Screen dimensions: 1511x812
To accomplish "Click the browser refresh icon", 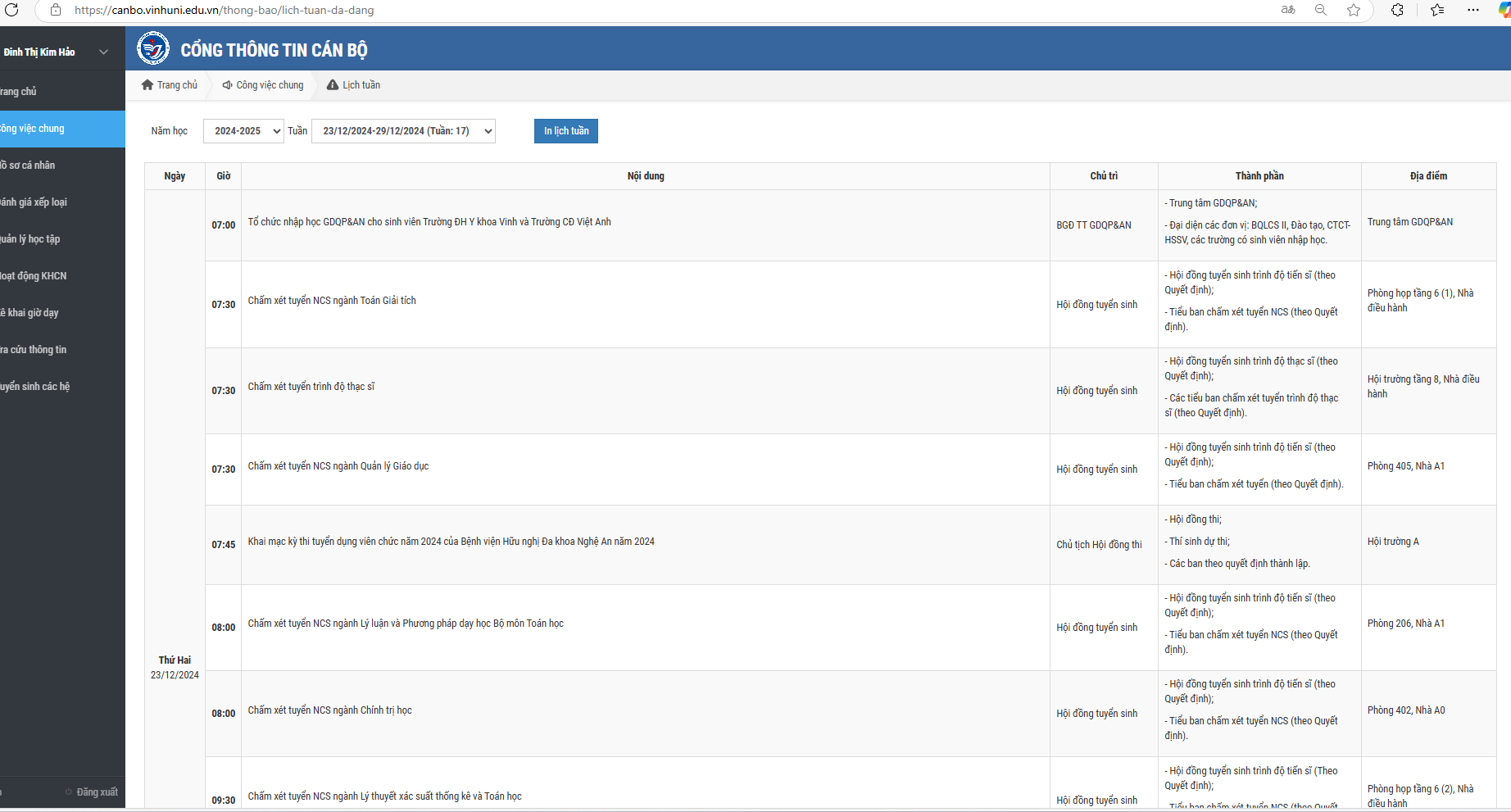I will tap(11, 10).
